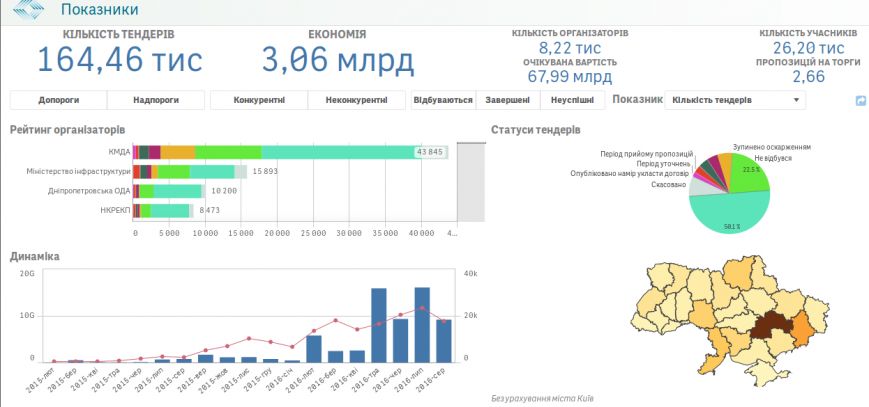Select the Дніпропетровська ОДА bar
869x407 pixels.
(169, 191)
